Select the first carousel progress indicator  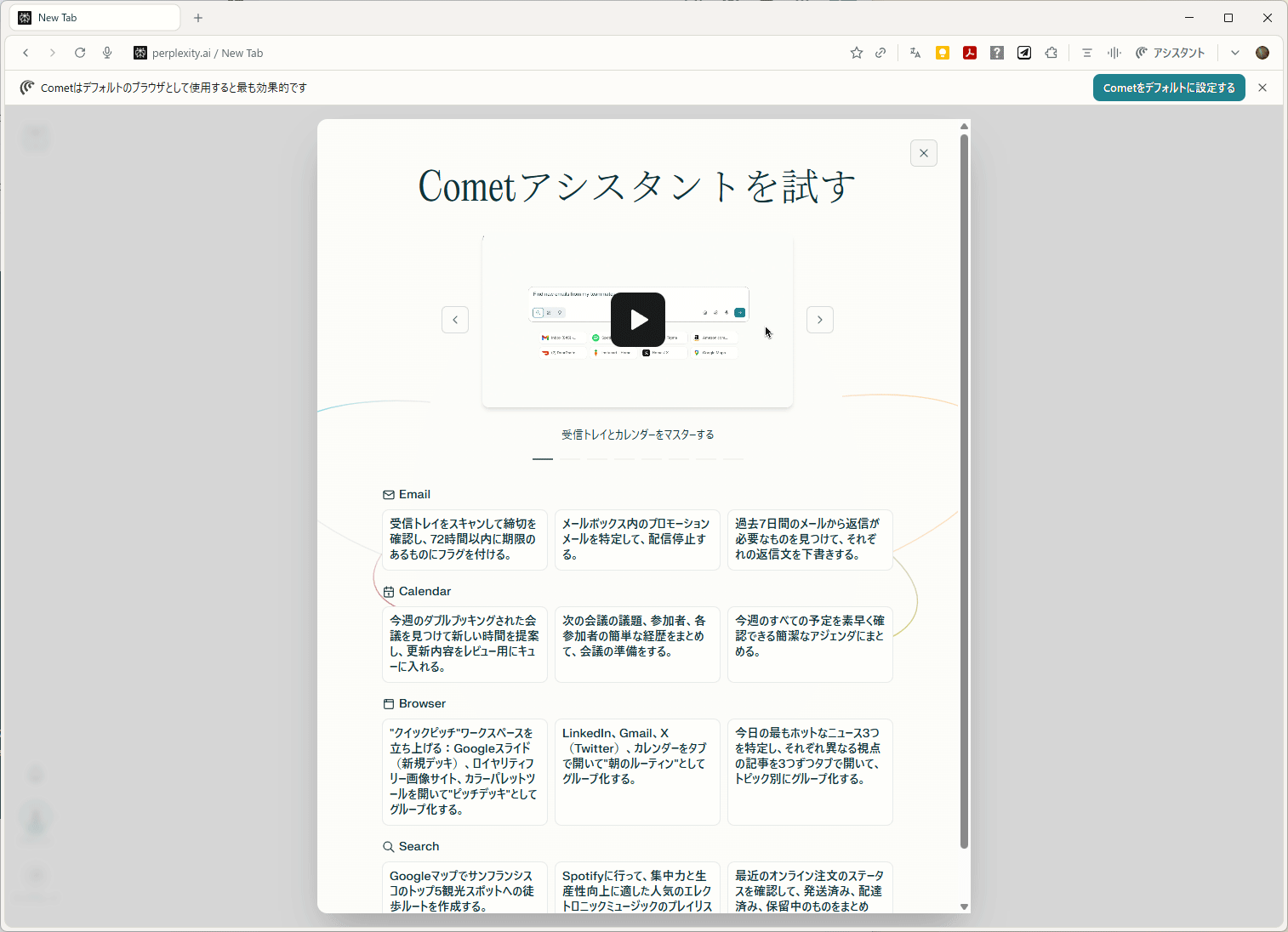click(543, 459)
